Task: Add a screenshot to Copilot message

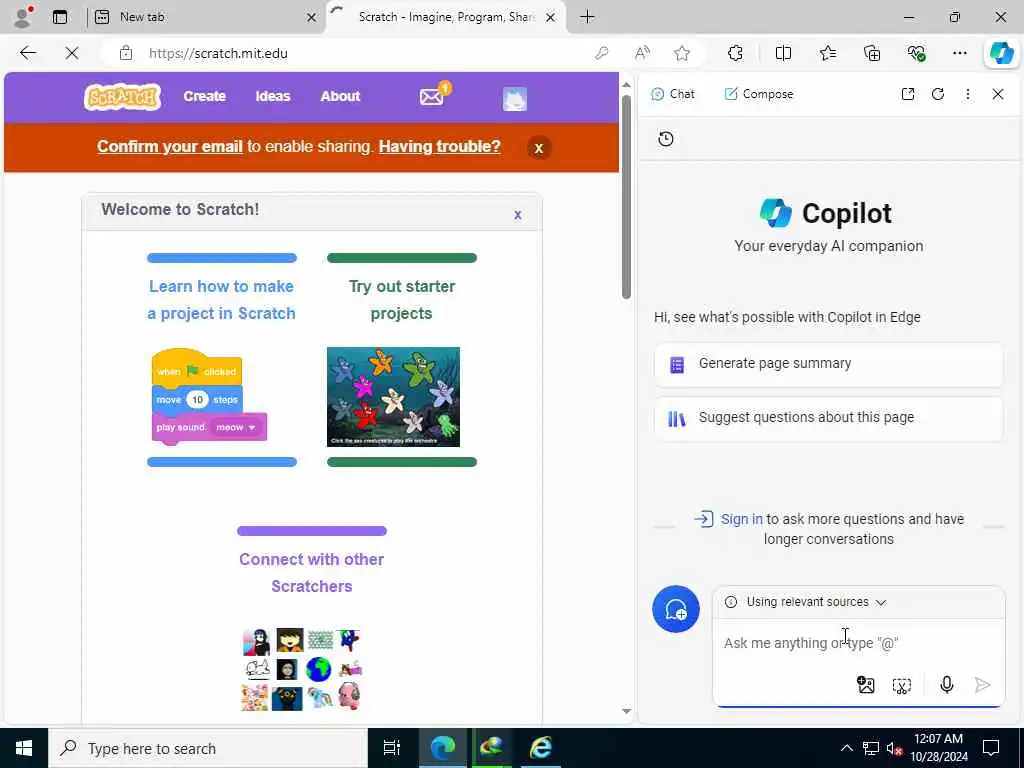Action: [902, 685]
